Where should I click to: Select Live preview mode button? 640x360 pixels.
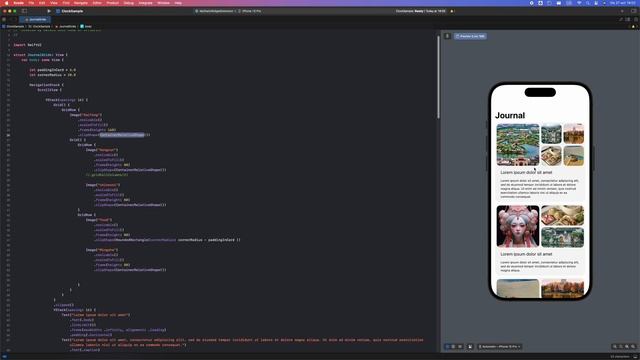[x=448, y=347]
